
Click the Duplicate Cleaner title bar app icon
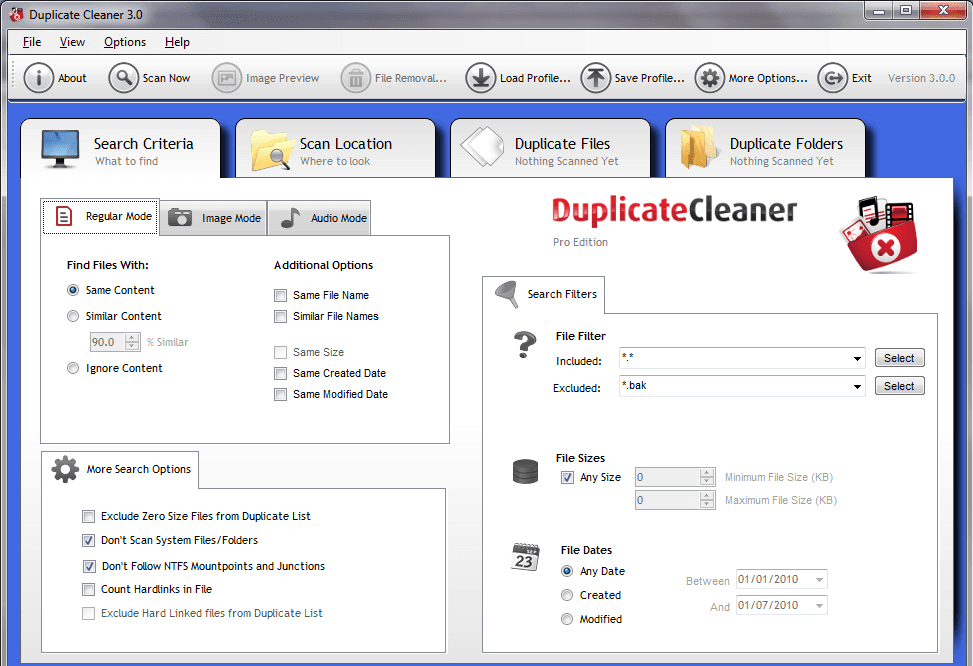[16, 14]
